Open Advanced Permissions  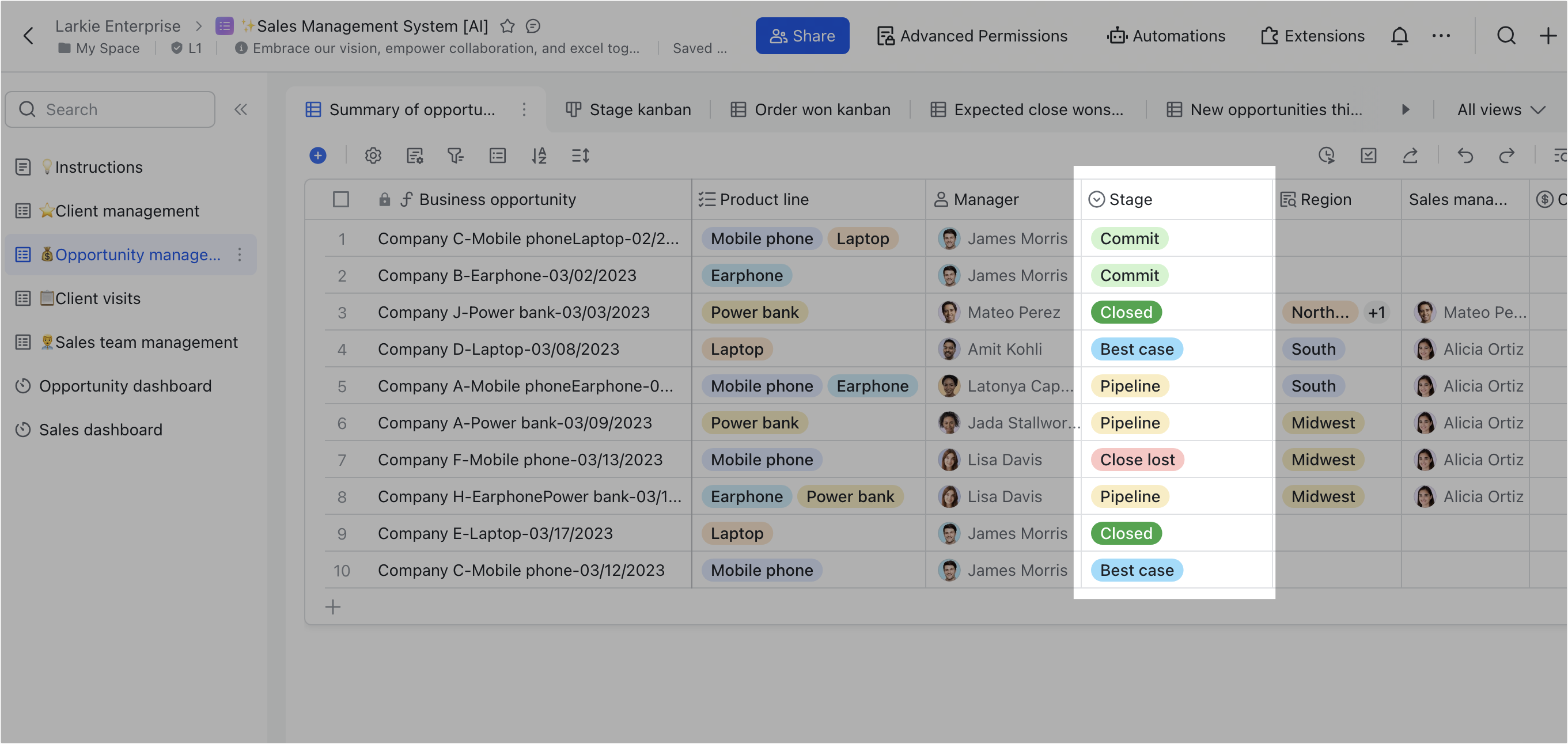972,36
